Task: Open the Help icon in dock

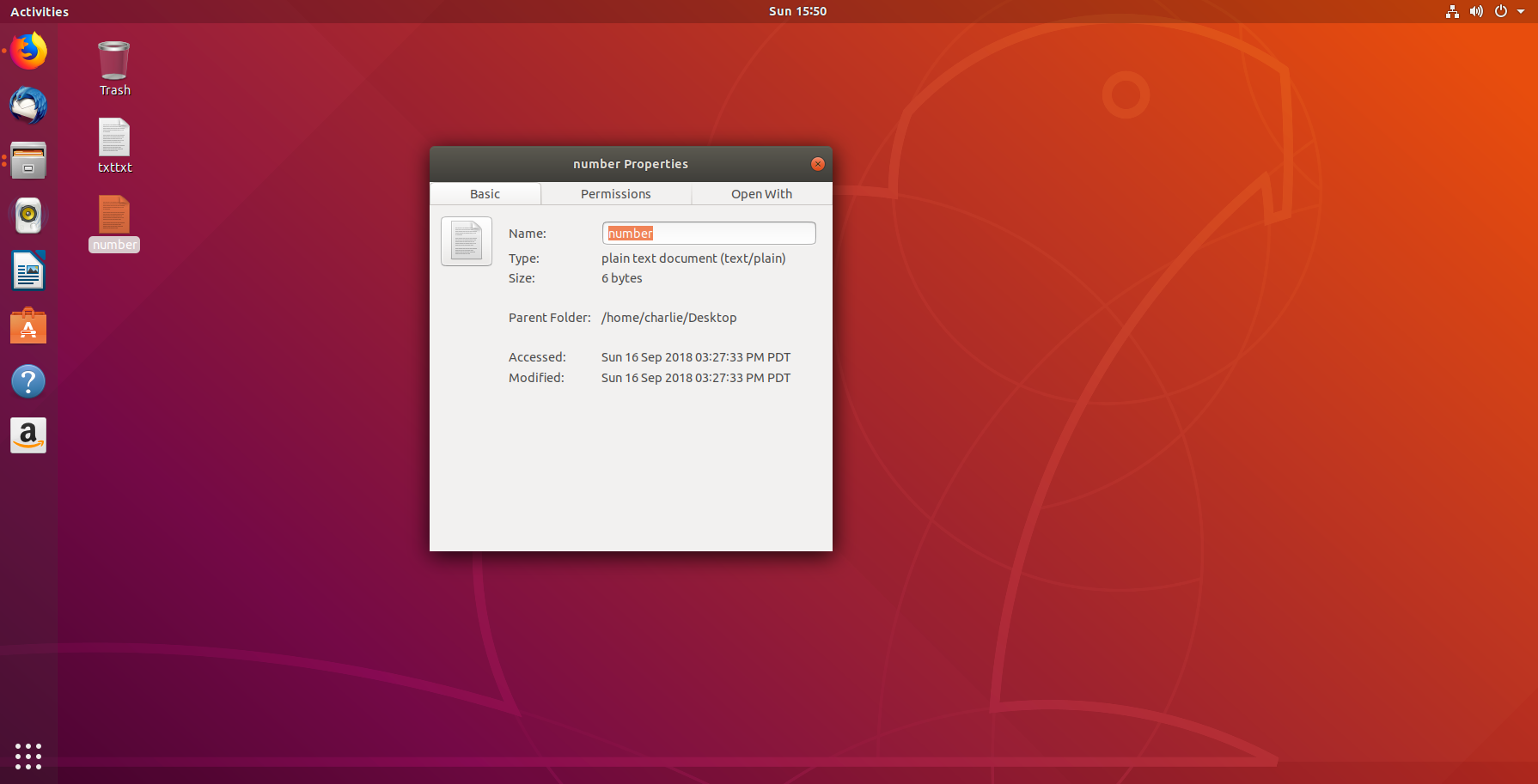Action: 28,381
